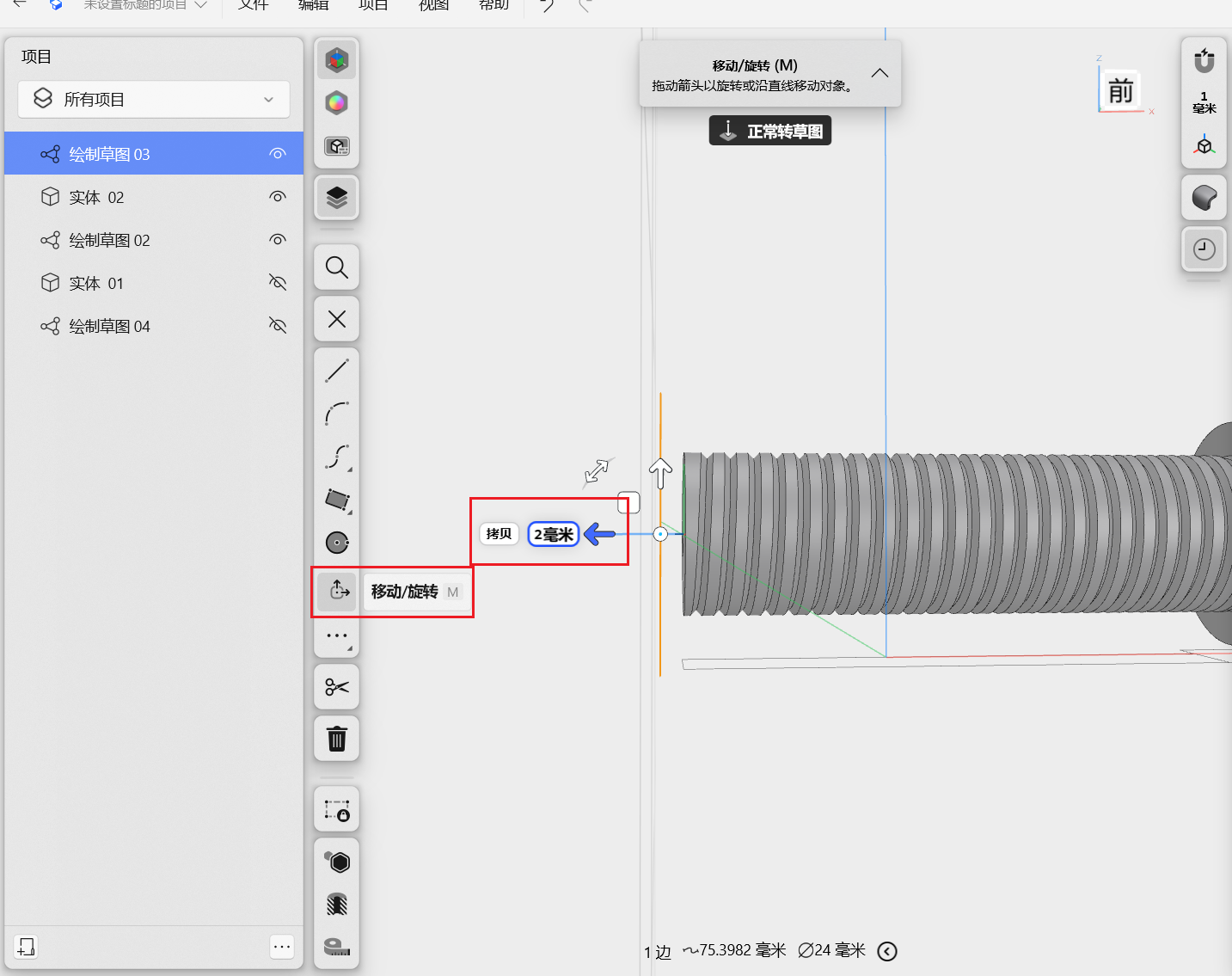This screenshot has width=1232, height=976.
Task: Hide 绘制草图 02 using its eye icon
Action: 277,240
